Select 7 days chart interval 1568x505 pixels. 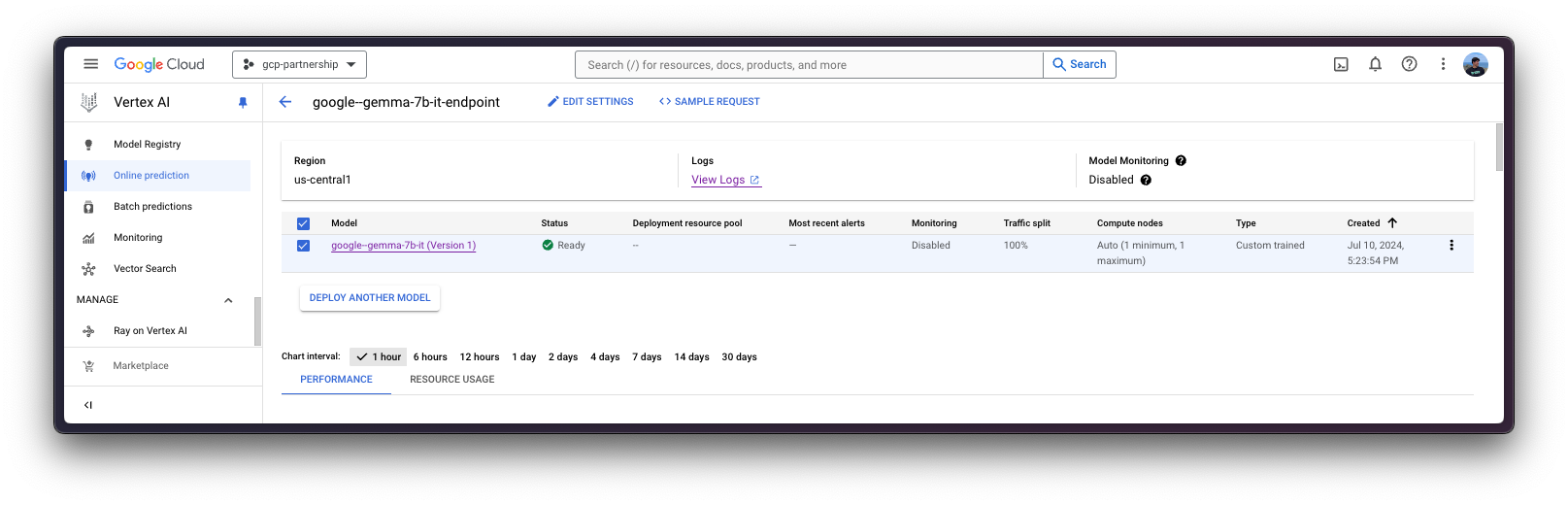coord(647,357)
